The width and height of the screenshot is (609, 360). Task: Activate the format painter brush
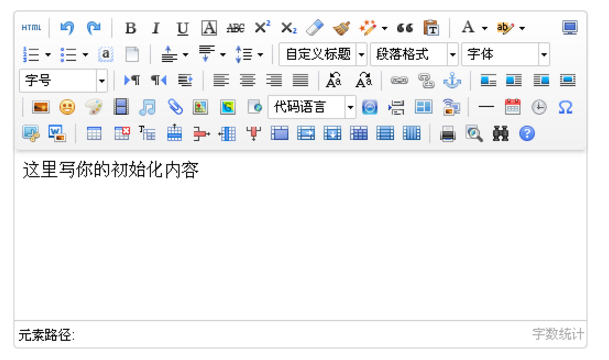[341, 28]
